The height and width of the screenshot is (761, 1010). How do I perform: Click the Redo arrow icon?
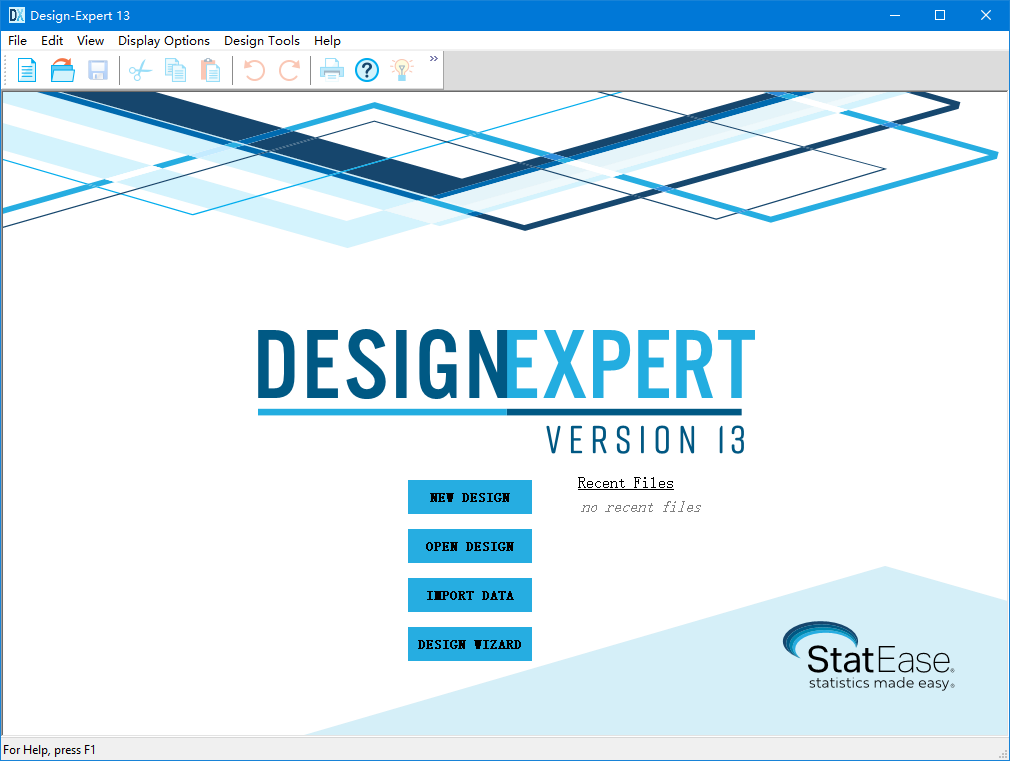(289, 70)
